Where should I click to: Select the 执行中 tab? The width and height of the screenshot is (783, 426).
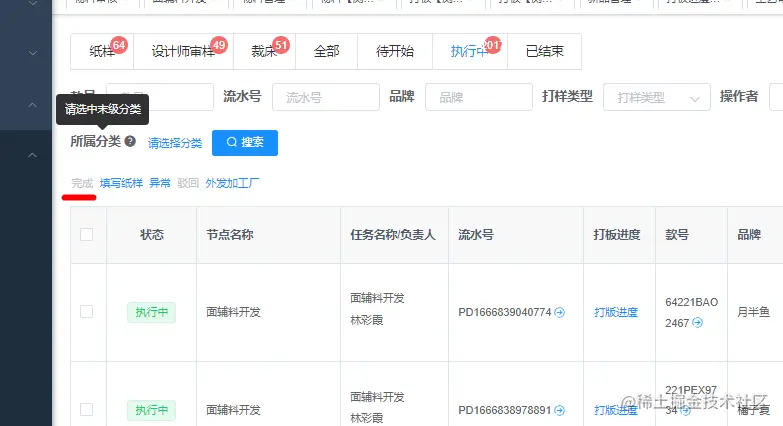pos(469,51)
